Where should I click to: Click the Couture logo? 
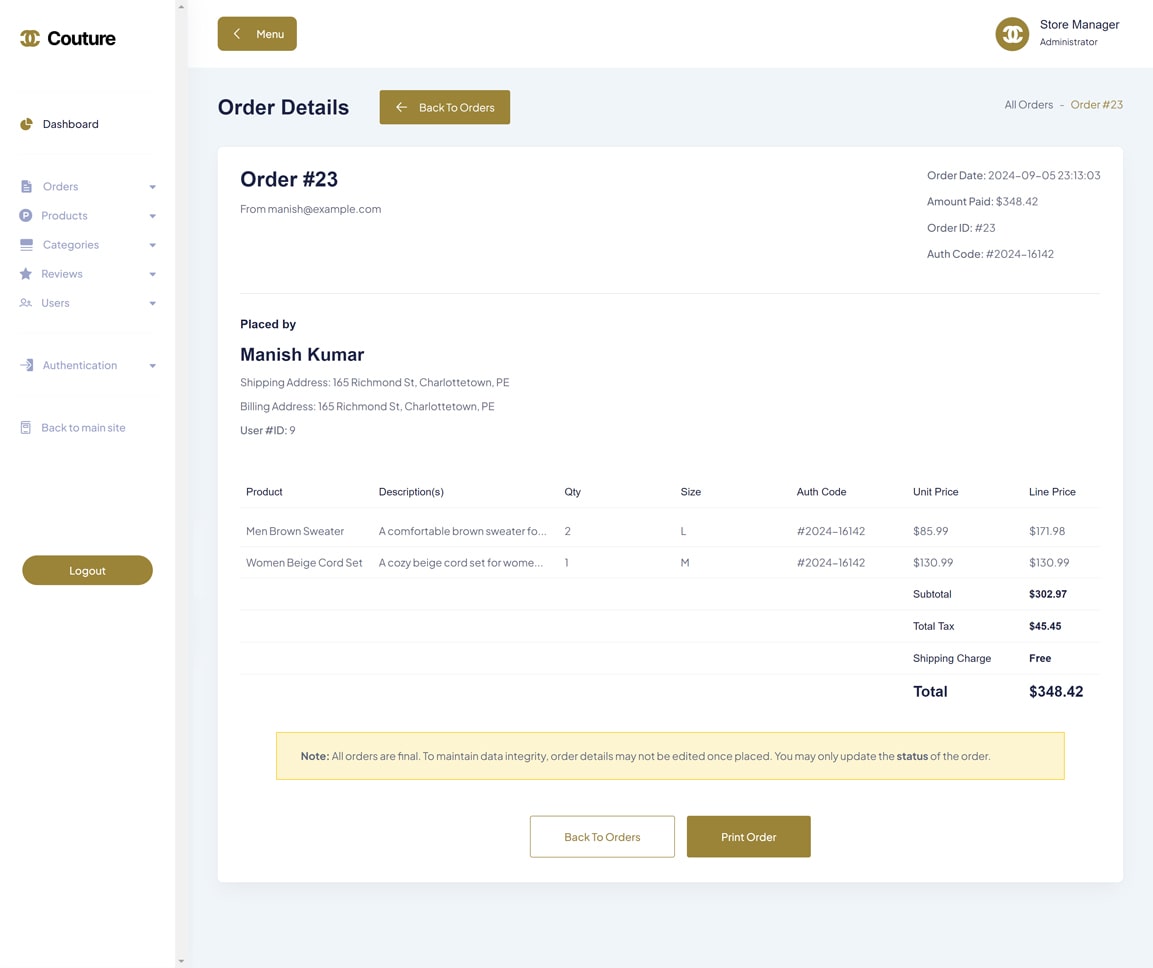[66, 38]
